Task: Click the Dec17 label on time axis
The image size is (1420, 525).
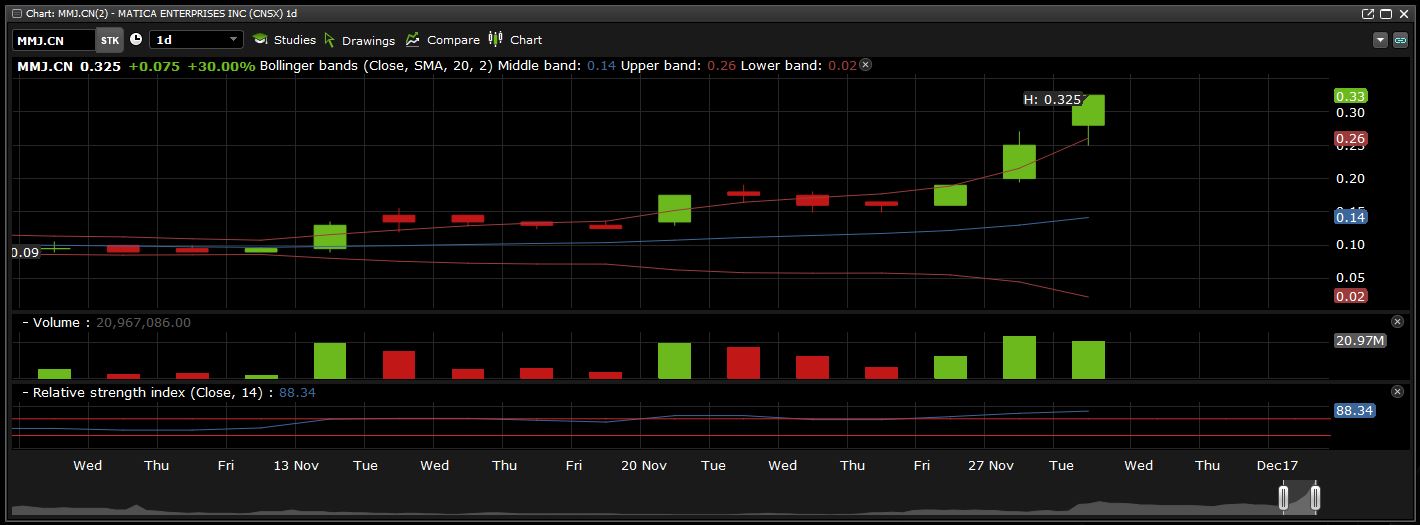Action: point(1277,466)
